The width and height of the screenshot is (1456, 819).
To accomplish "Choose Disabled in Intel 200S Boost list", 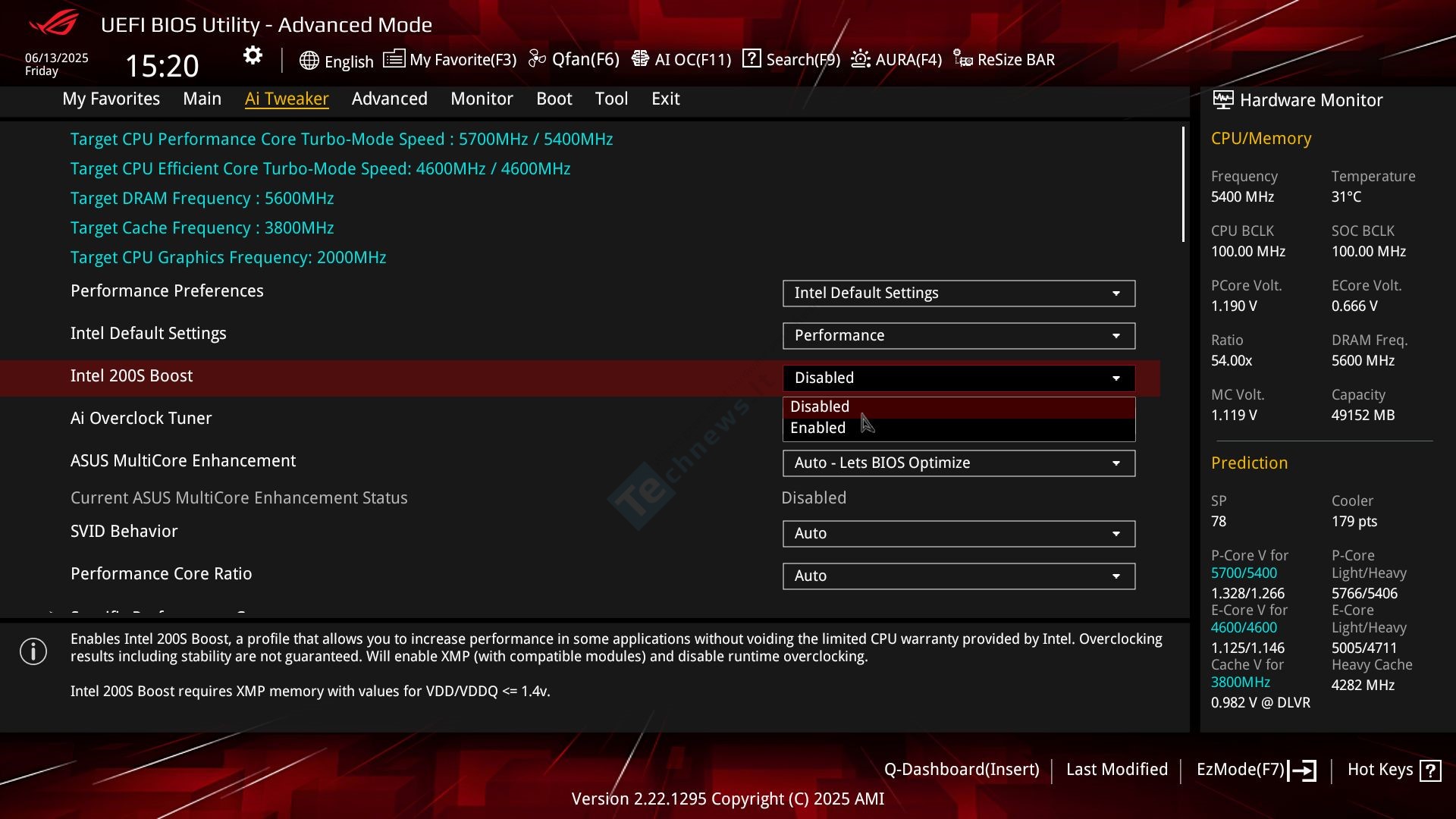I will tap(959, 407).
